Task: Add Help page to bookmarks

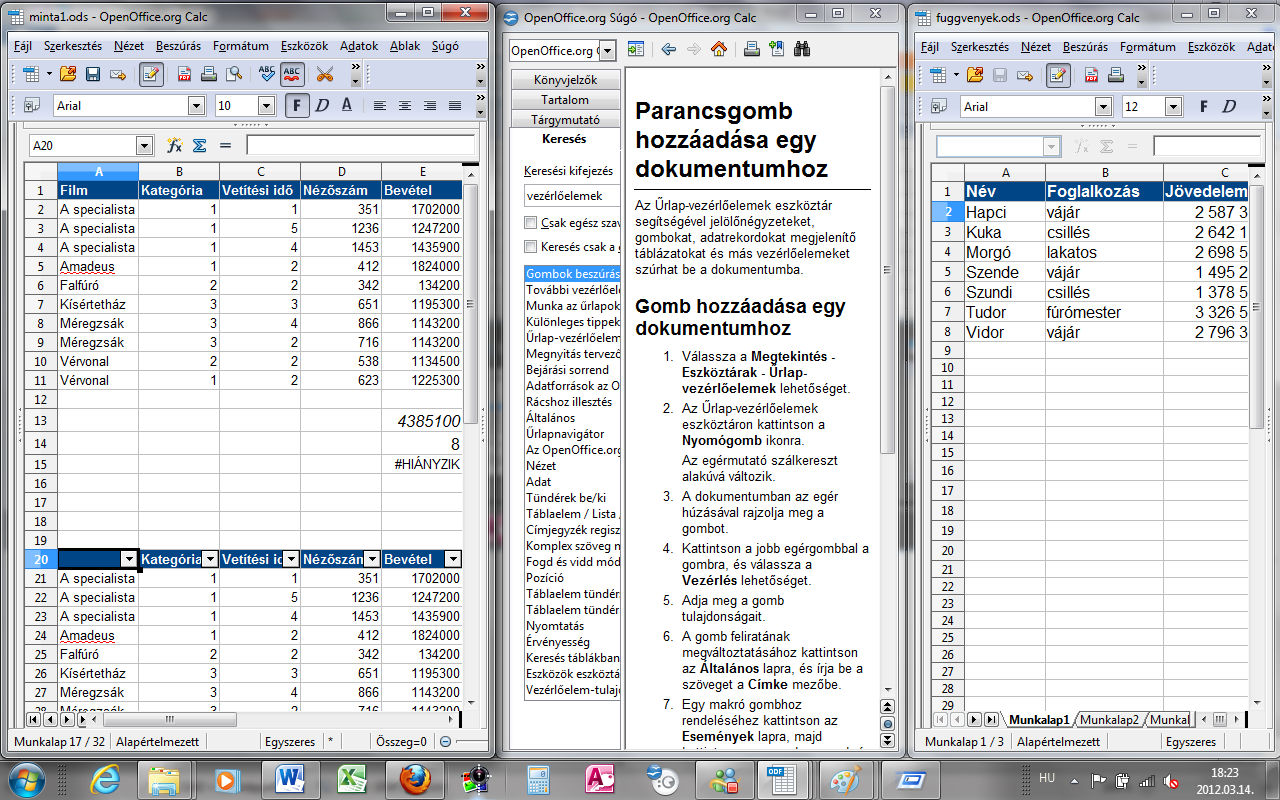Action: click(776, 49)
